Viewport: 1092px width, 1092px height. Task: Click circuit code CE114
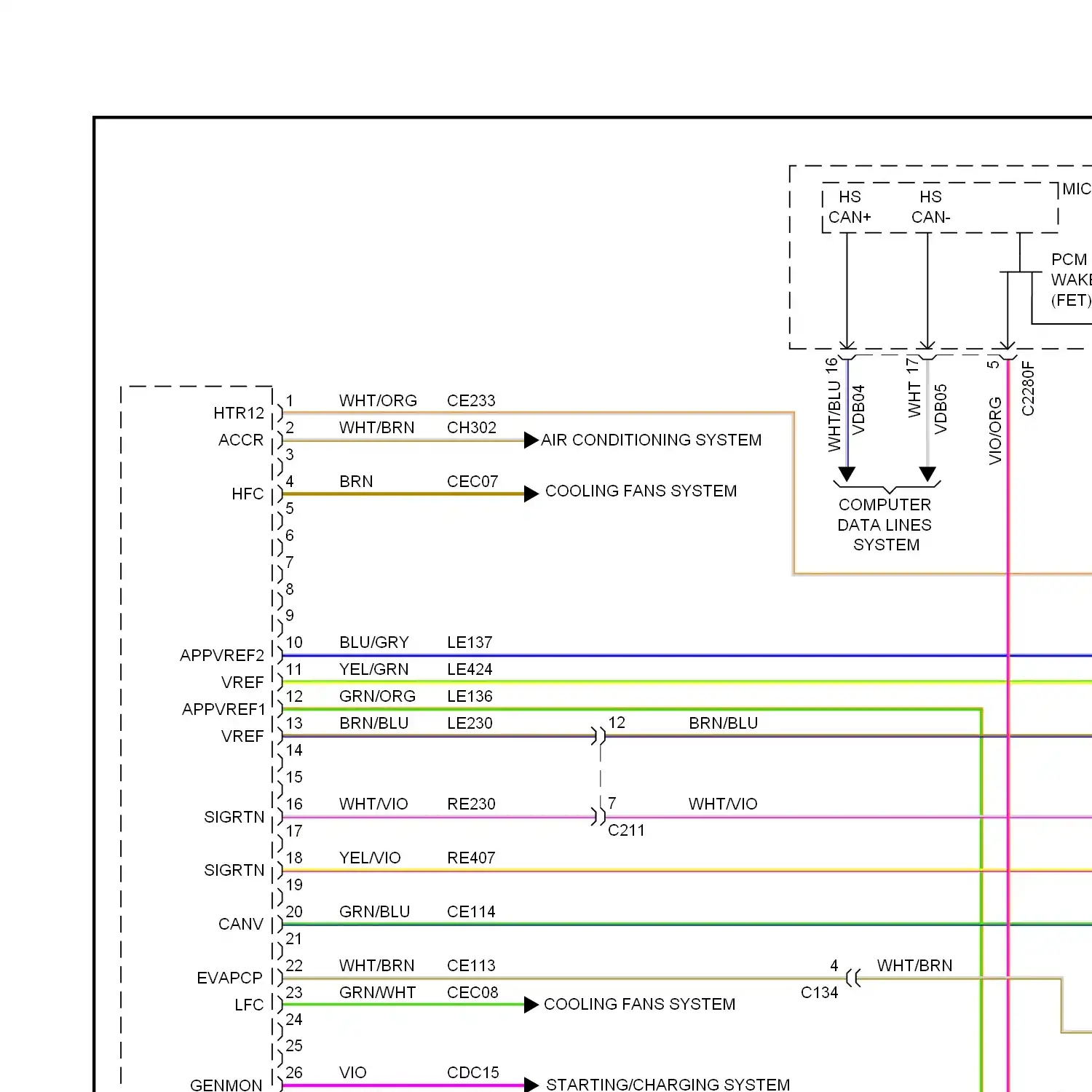click(x=471, y=912)
